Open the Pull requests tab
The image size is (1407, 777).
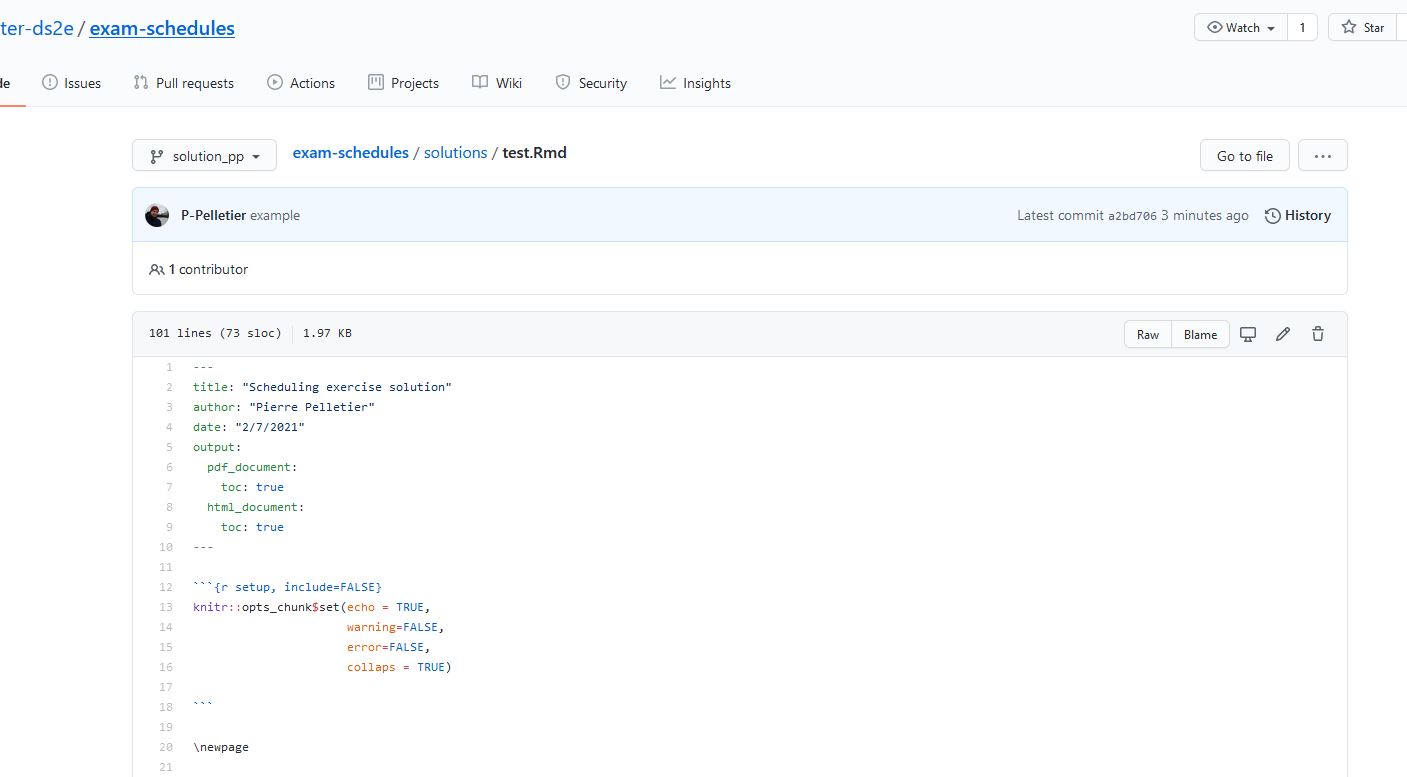click(x=183, y=83)
